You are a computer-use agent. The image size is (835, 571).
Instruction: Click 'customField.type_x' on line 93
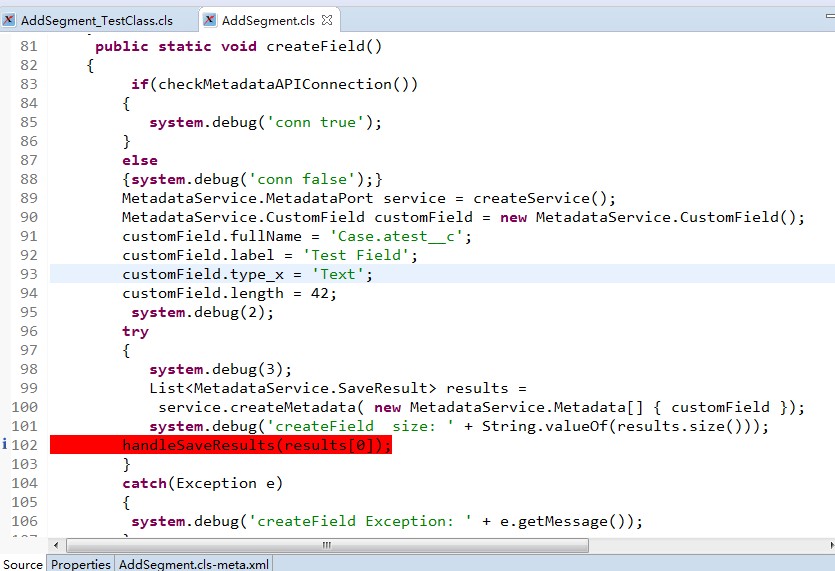click(x=203, y=274)
